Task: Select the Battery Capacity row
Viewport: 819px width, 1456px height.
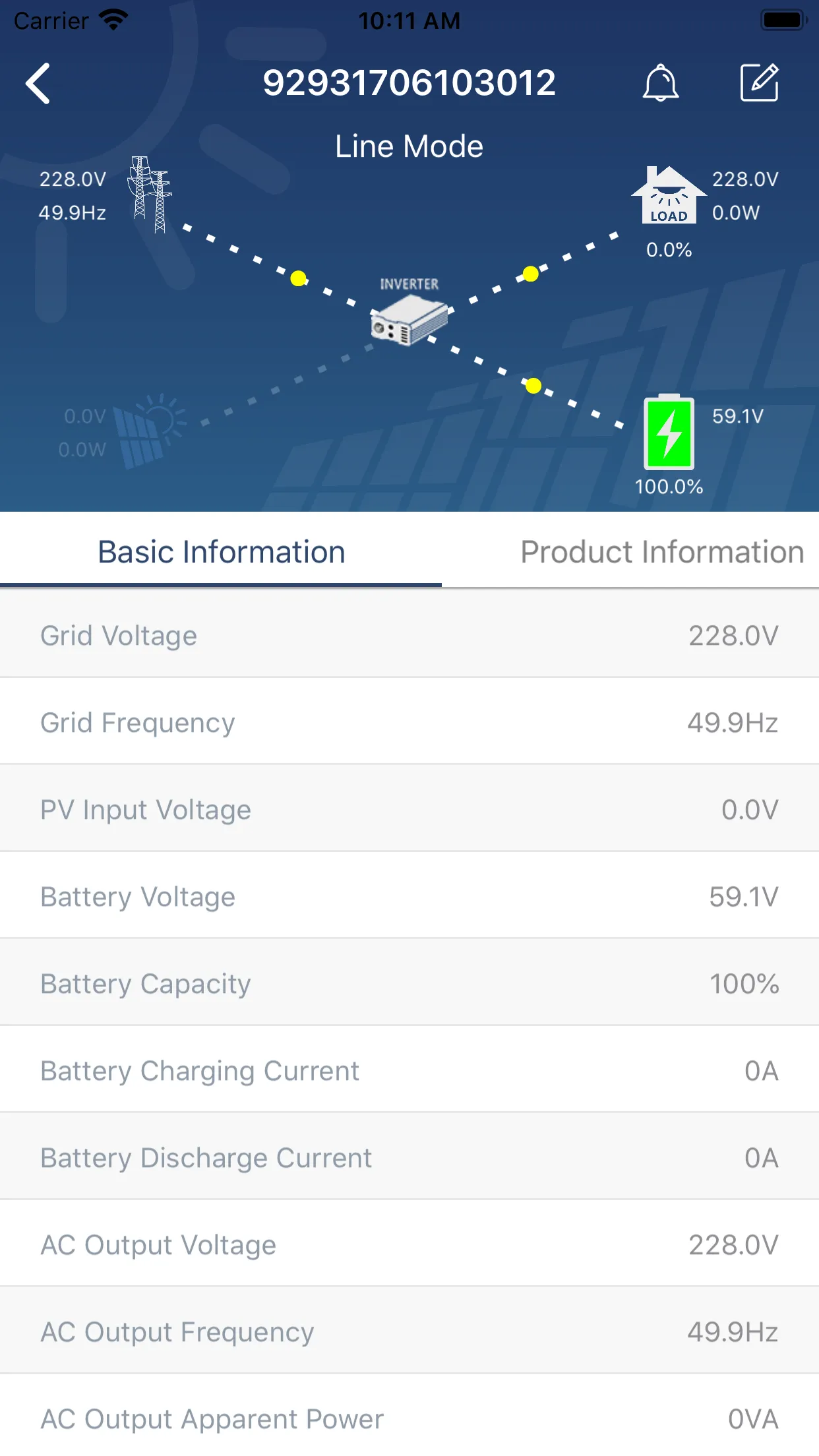Action: pos(409,984)
